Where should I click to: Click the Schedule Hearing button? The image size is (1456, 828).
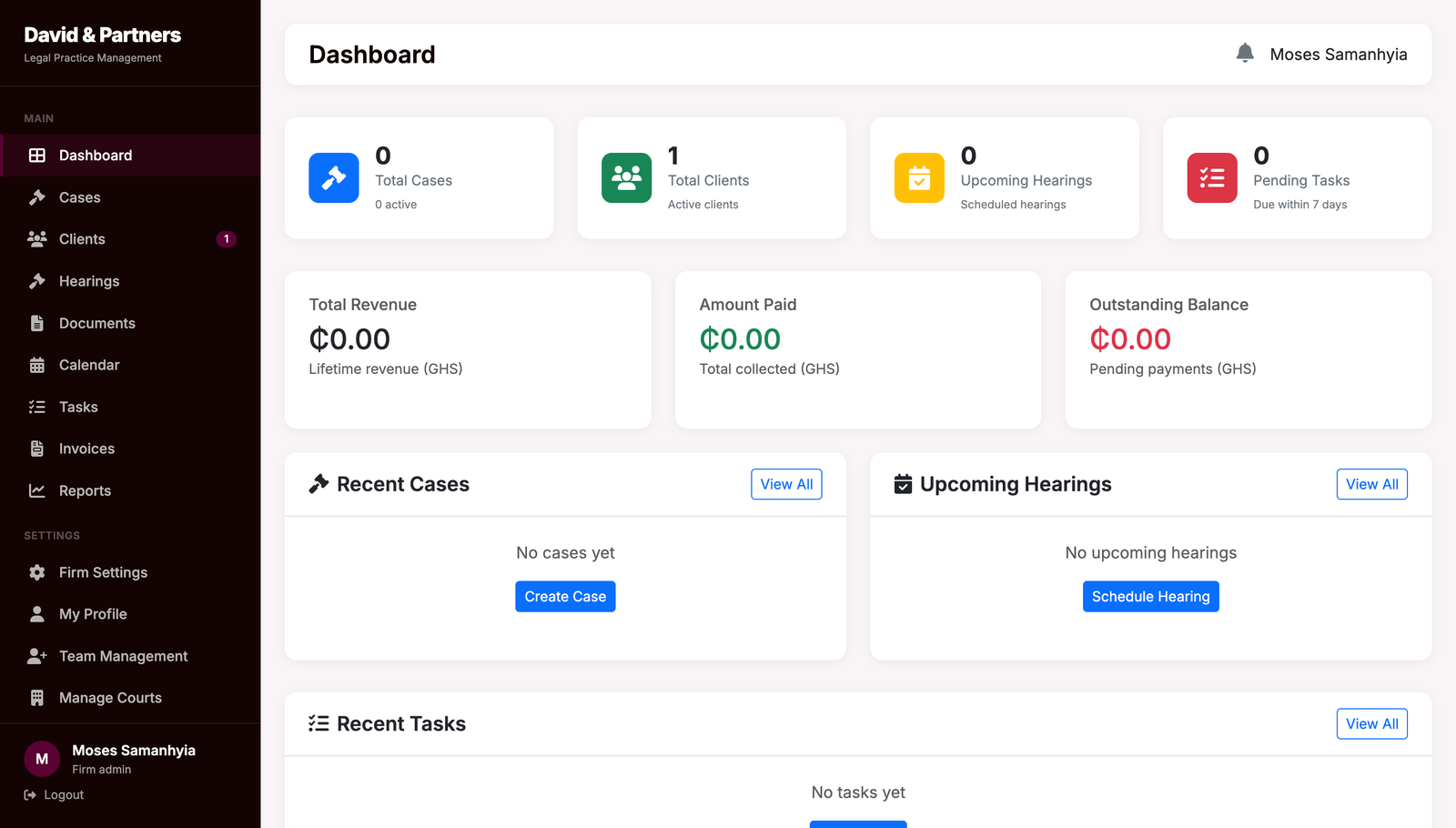coord(1151,597)
